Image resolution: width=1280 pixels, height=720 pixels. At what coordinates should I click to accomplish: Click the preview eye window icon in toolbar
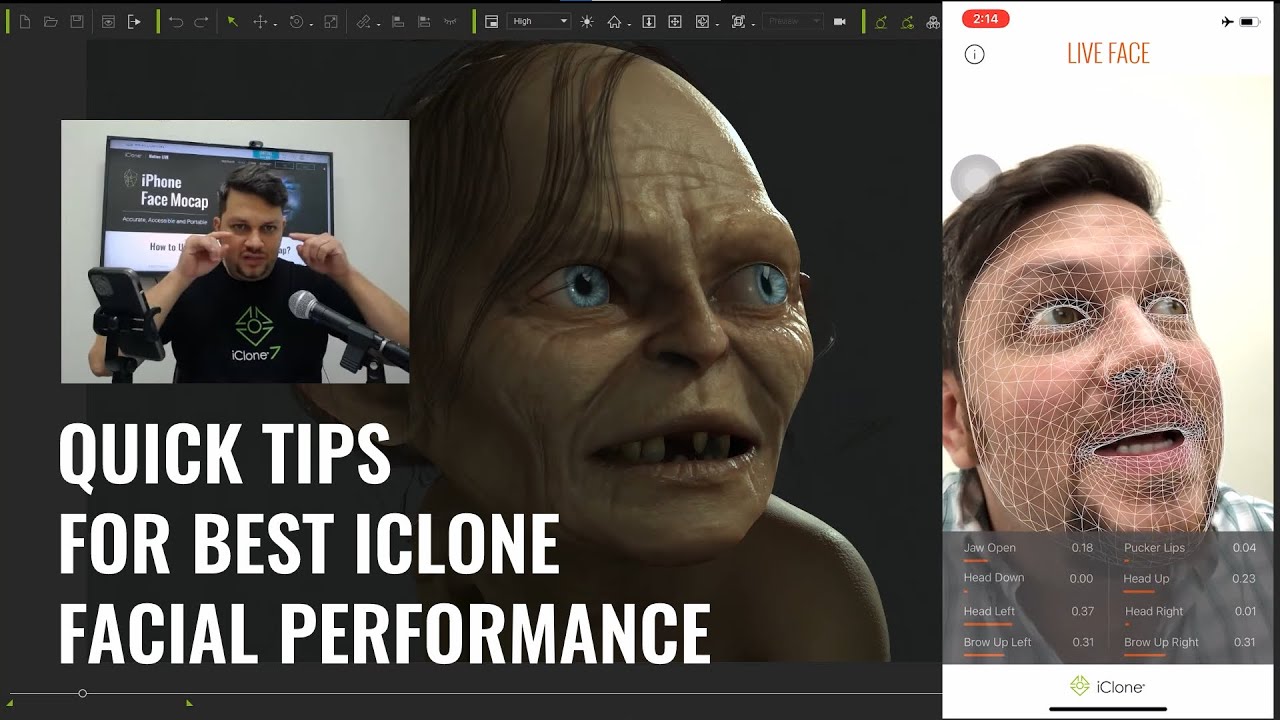[108, 21]
